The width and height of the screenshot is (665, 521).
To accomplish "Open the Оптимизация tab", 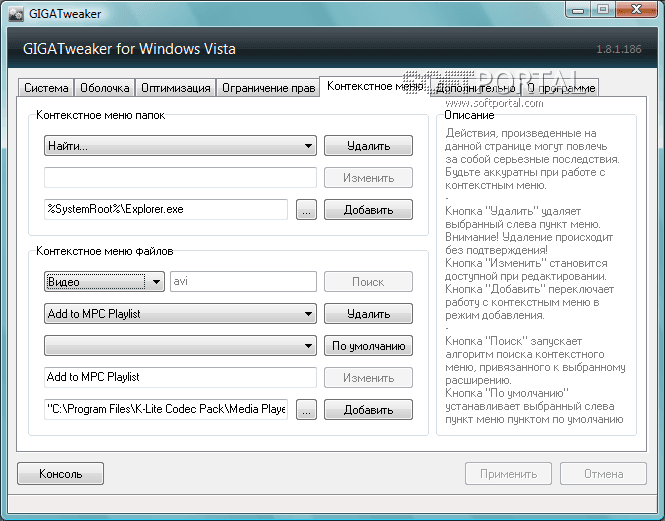I will pyautogui.click(x=176, y=88).
